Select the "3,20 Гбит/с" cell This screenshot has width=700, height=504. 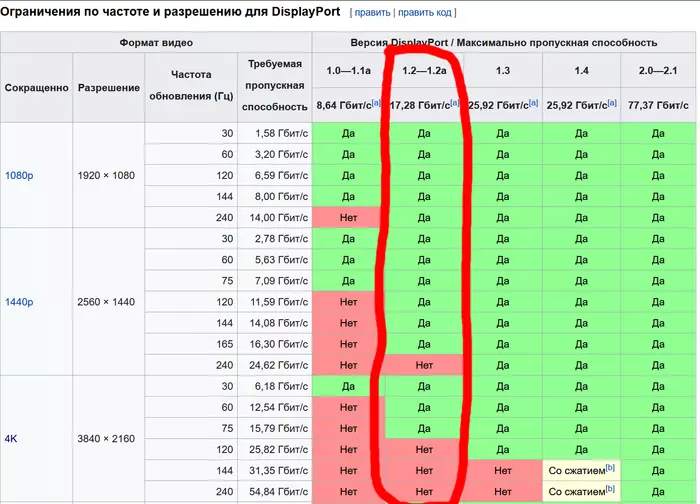(275, 154)
